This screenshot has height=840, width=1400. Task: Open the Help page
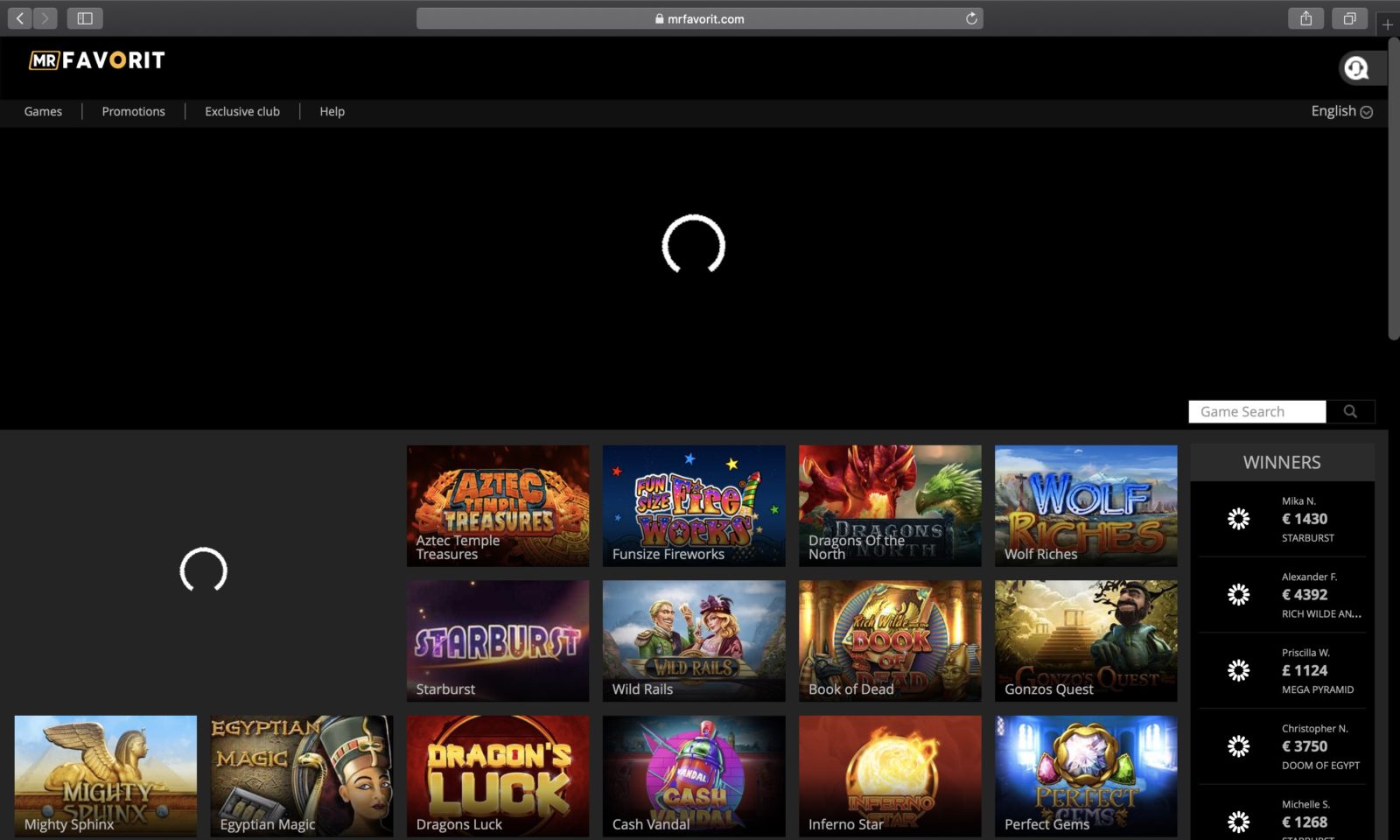[332, 111]
